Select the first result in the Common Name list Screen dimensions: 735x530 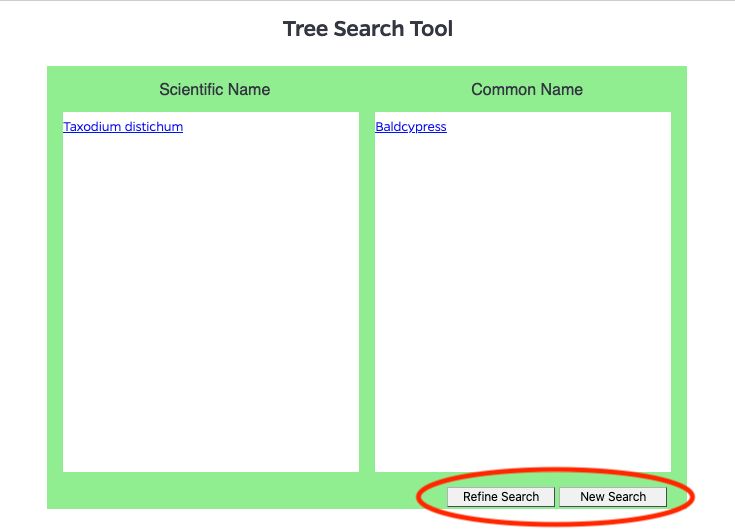(x=411, y=127)
